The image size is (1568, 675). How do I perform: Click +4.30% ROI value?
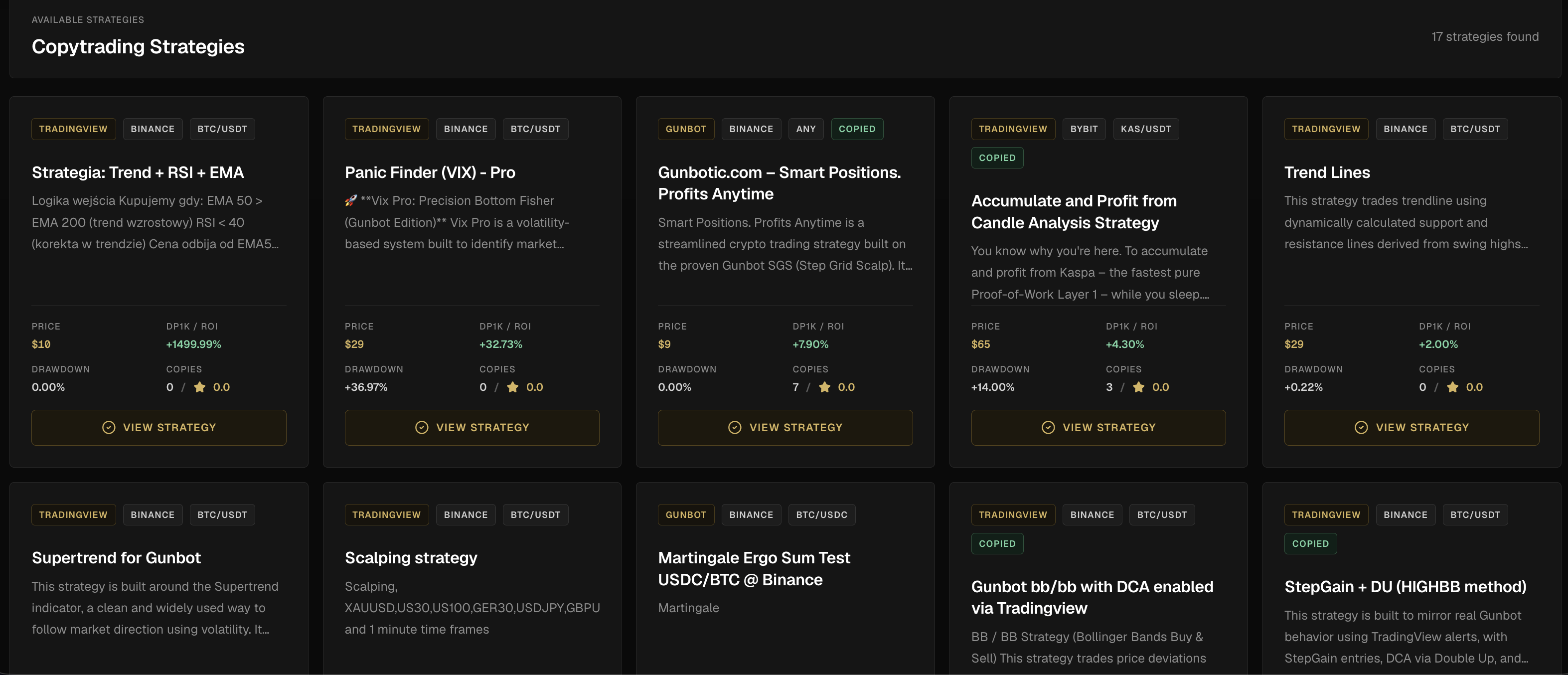[x=1124, y=344]
